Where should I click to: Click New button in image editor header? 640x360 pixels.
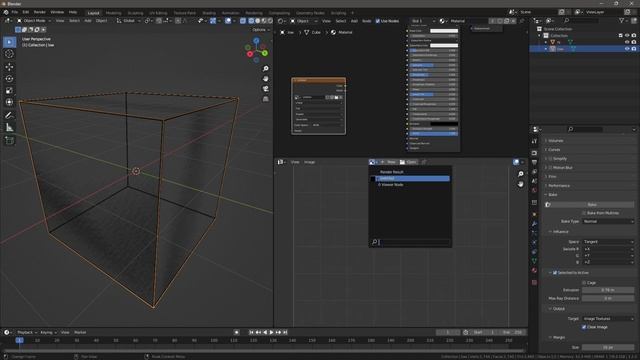coord(389,162)
